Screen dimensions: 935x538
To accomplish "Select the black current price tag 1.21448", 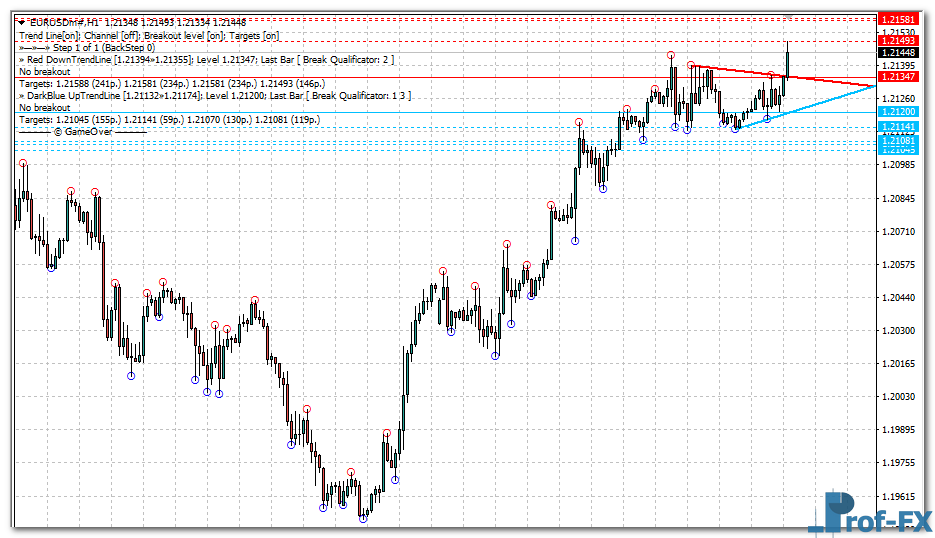I will coord(896,52).
